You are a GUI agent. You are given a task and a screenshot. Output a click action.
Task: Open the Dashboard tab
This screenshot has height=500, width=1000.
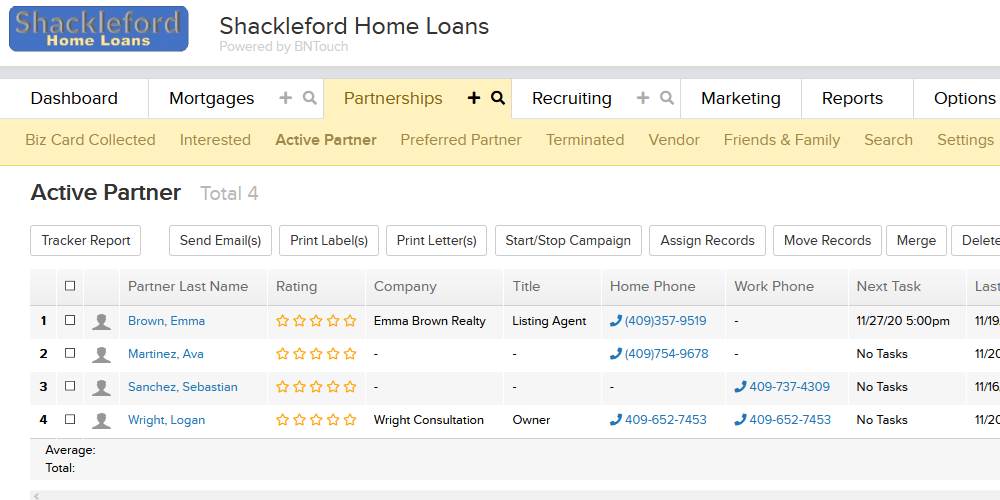[x=74, y=99]
